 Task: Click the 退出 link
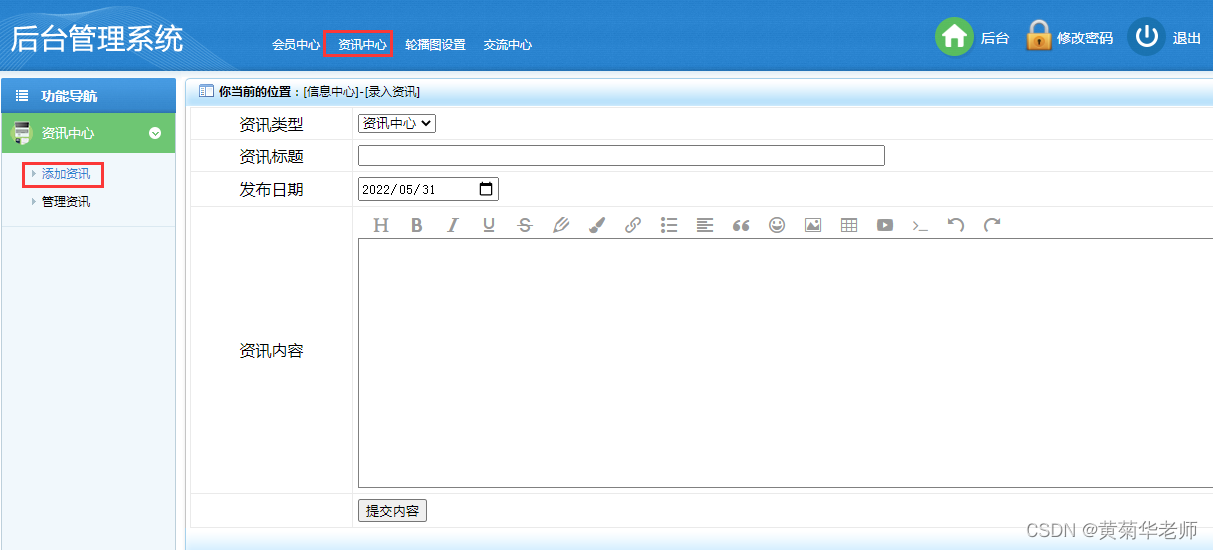(1187, 38)
